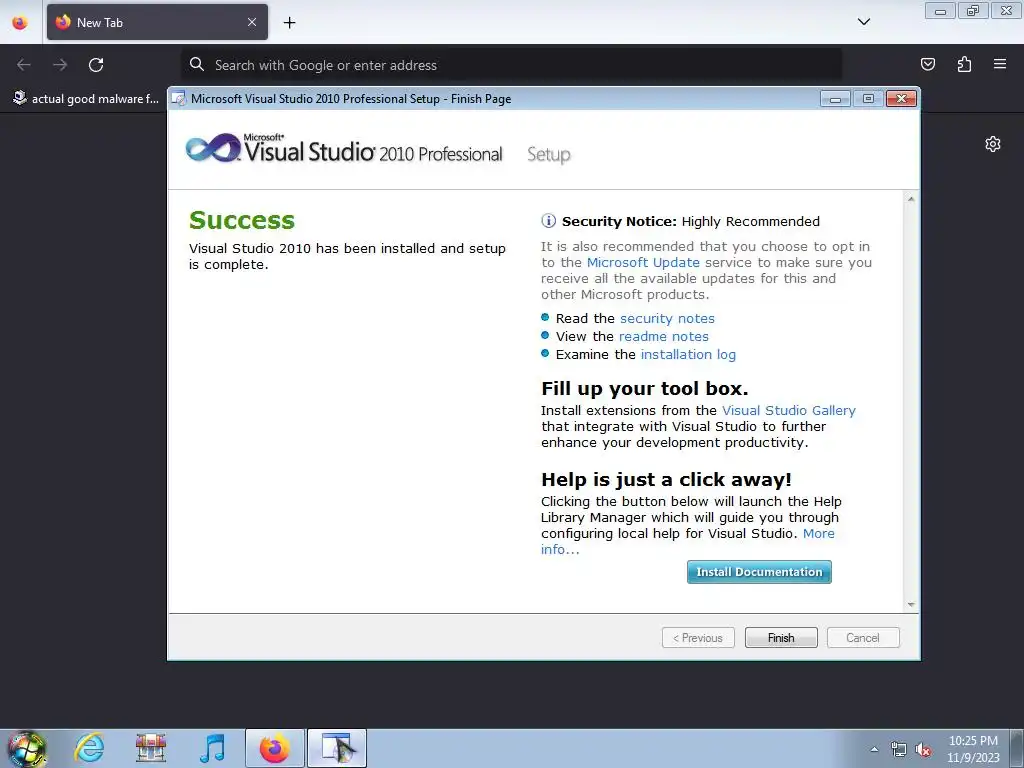Close the Visual Studio Setup window
This screenshot has height=768, width=1024.
point(902,99)
